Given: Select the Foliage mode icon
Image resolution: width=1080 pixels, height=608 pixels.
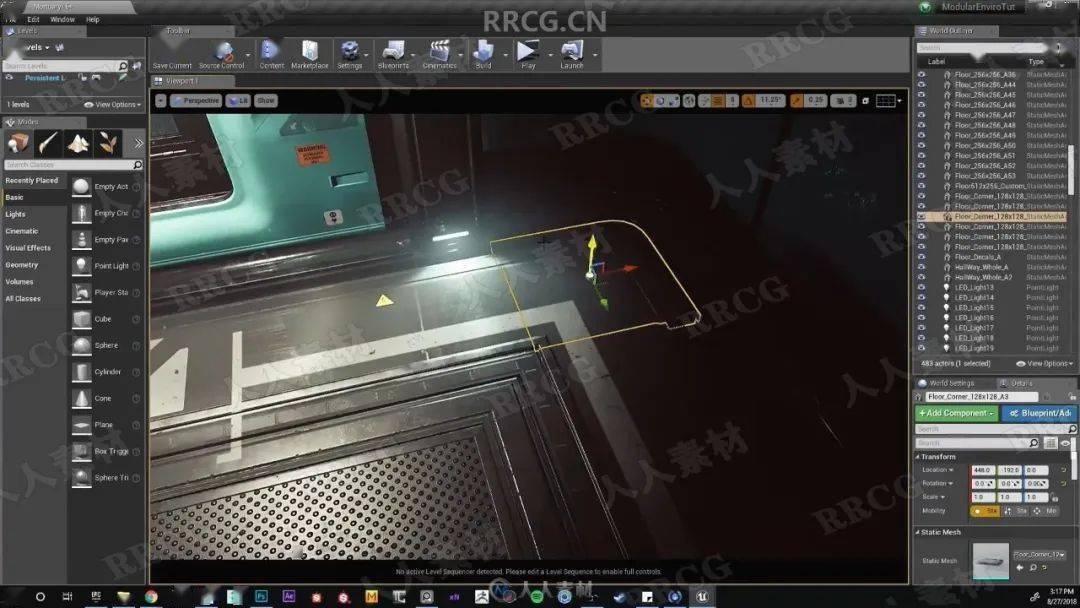Looking at the screenshot, I should click(x=108, y=143).
